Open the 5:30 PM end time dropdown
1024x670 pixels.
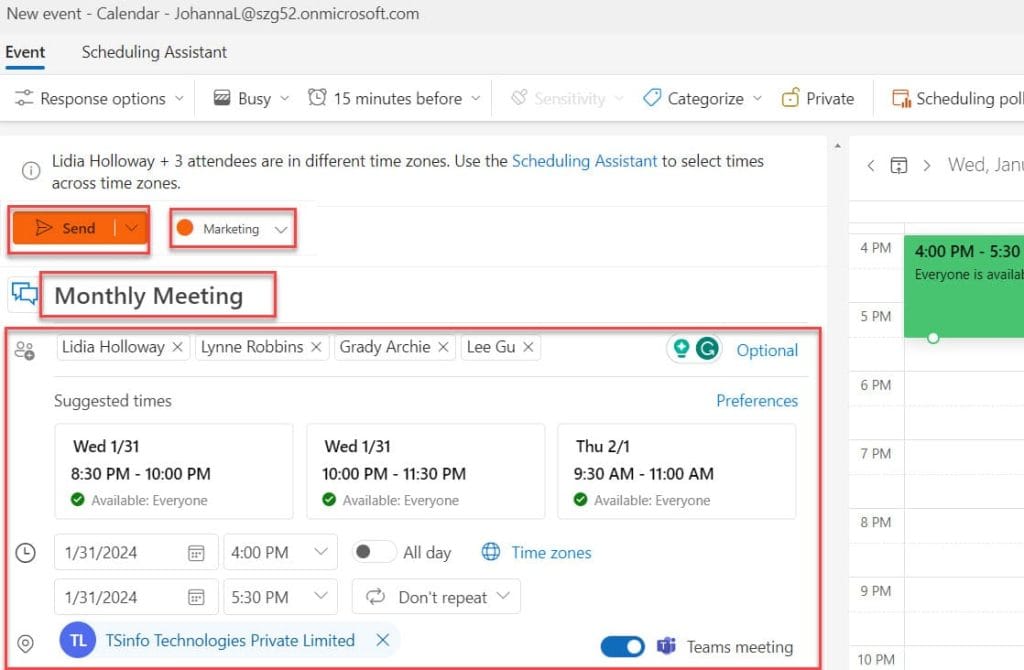pyautogui.click(x=321, y=596)
